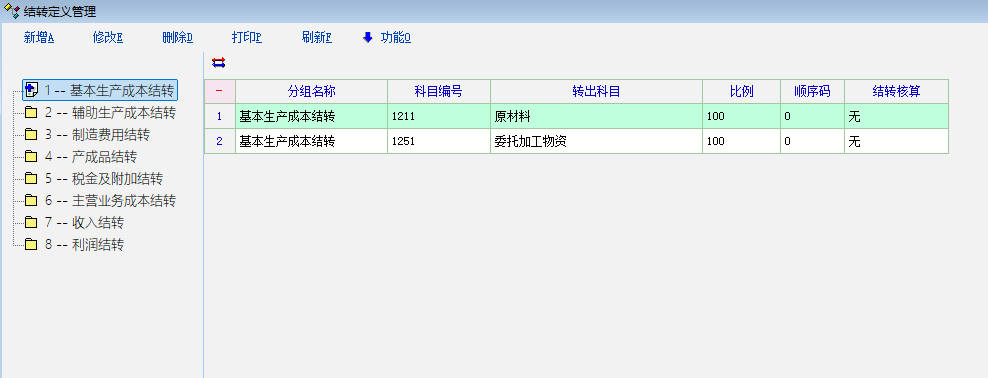Click the open document icon of node 1
The height and width of the screenshot is (378, 988).
[32, 90]
